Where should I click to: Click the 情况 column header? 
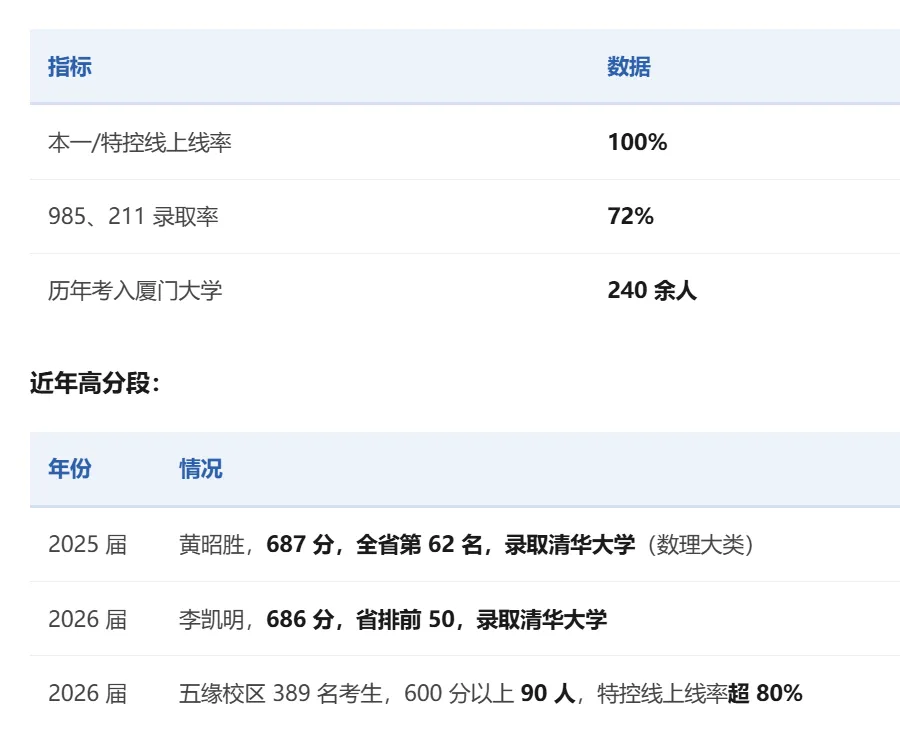200,468
